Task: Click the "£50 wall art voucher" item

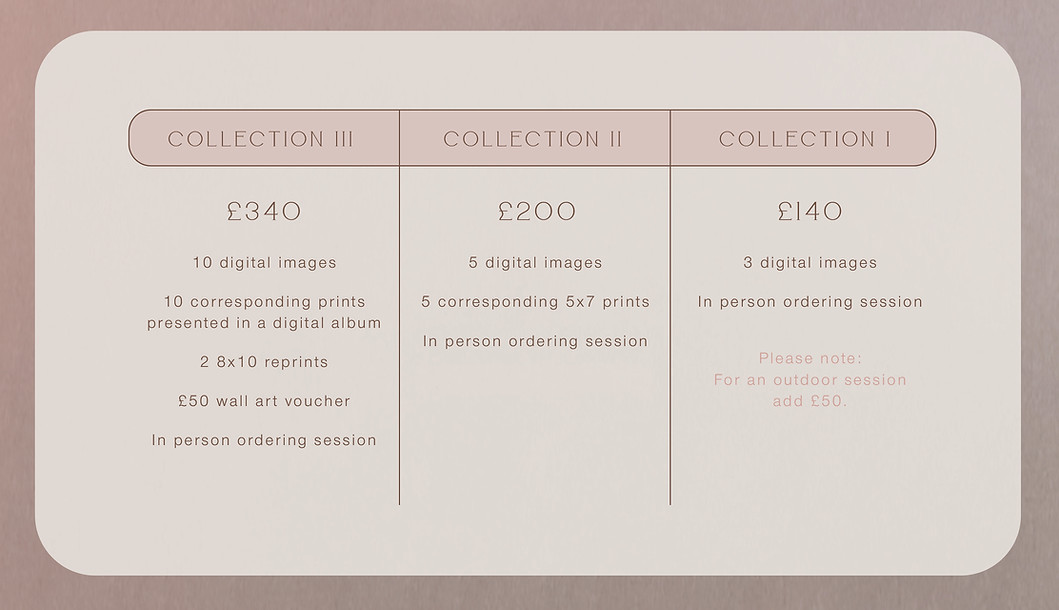Action: (264, 401)
